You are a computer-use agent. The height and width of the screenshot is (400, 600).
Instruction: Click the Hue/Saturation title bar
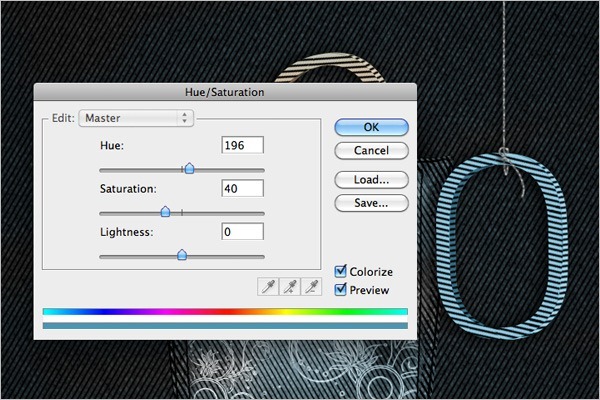pyautogui.click(x=225, y=92)
